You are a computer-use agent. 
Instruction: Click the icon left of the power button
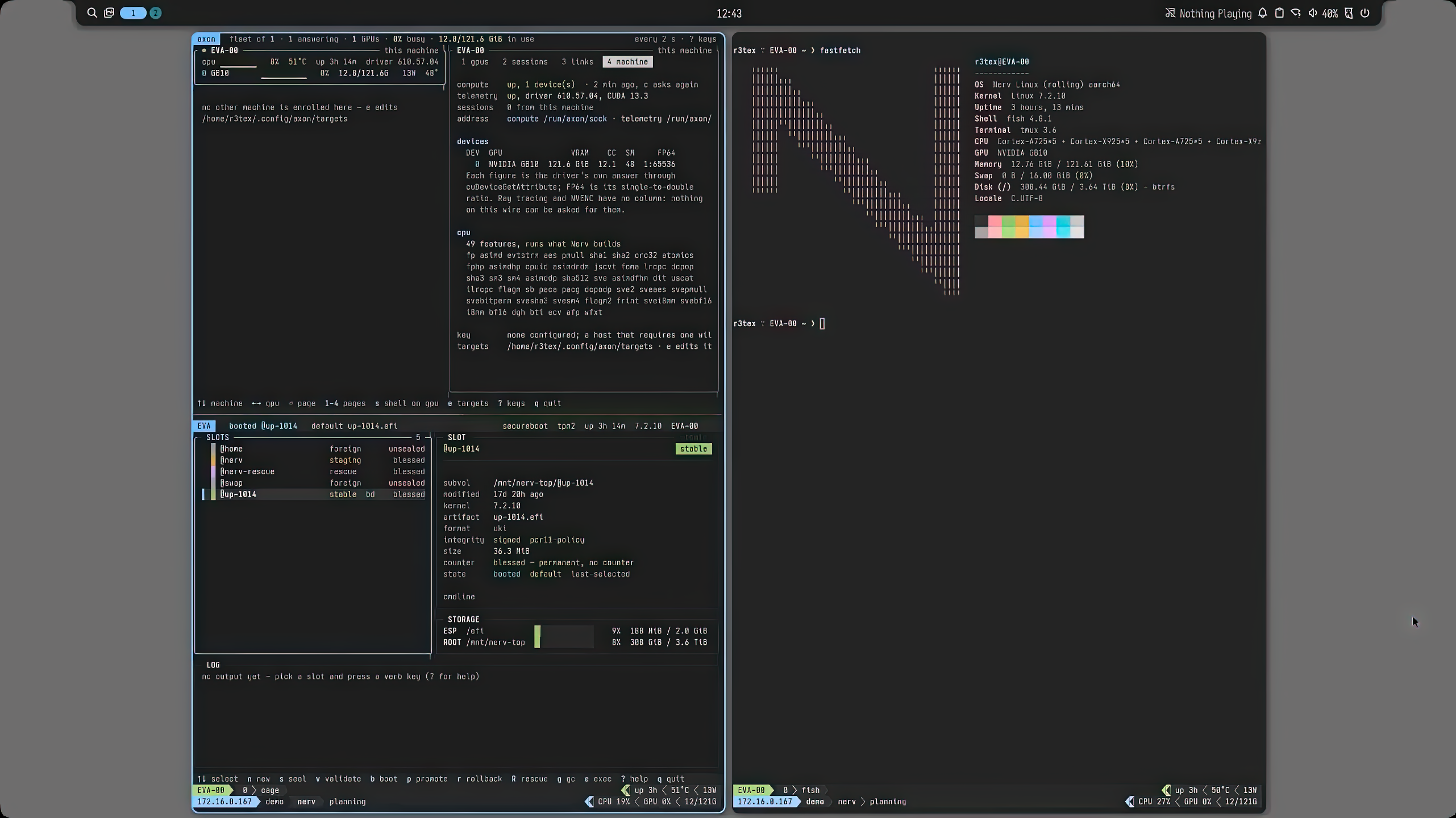pos(1349,13)
